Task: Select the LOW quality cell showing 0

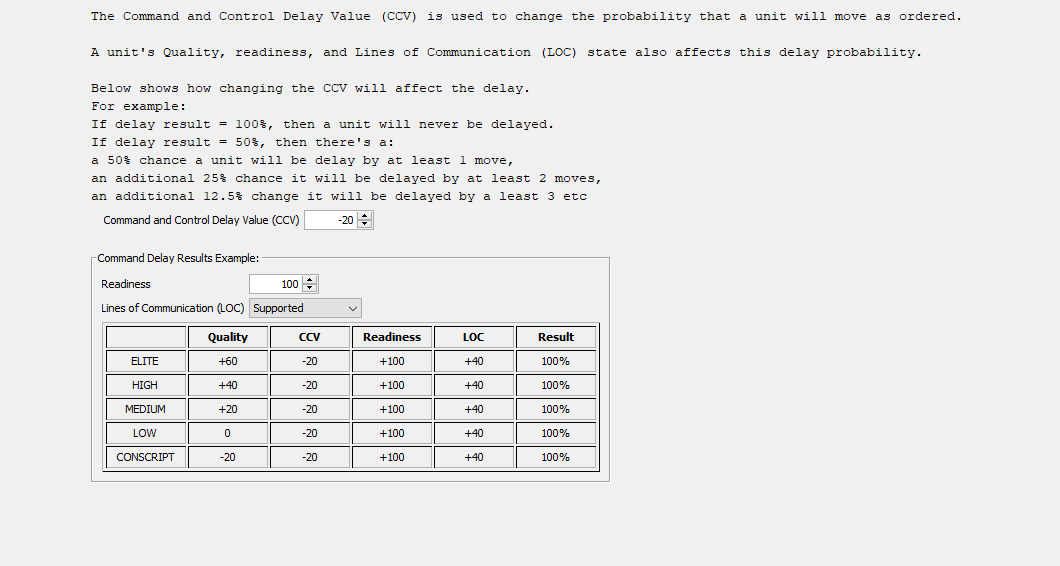Action: click(228, 433)
